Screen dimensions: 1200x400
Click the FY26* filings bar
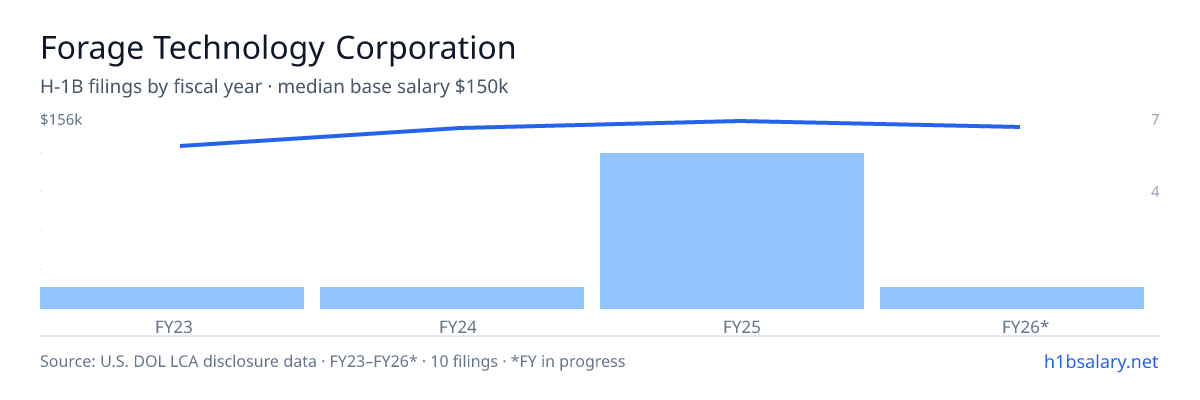click(x=1012, y=298)
